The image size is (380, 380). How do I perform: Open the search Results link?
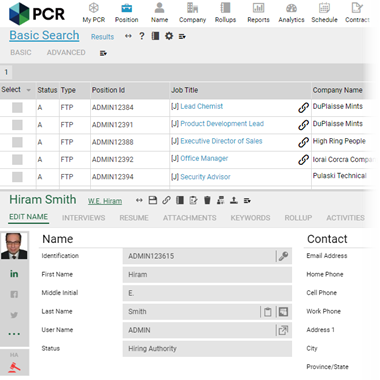pos(102,37)
